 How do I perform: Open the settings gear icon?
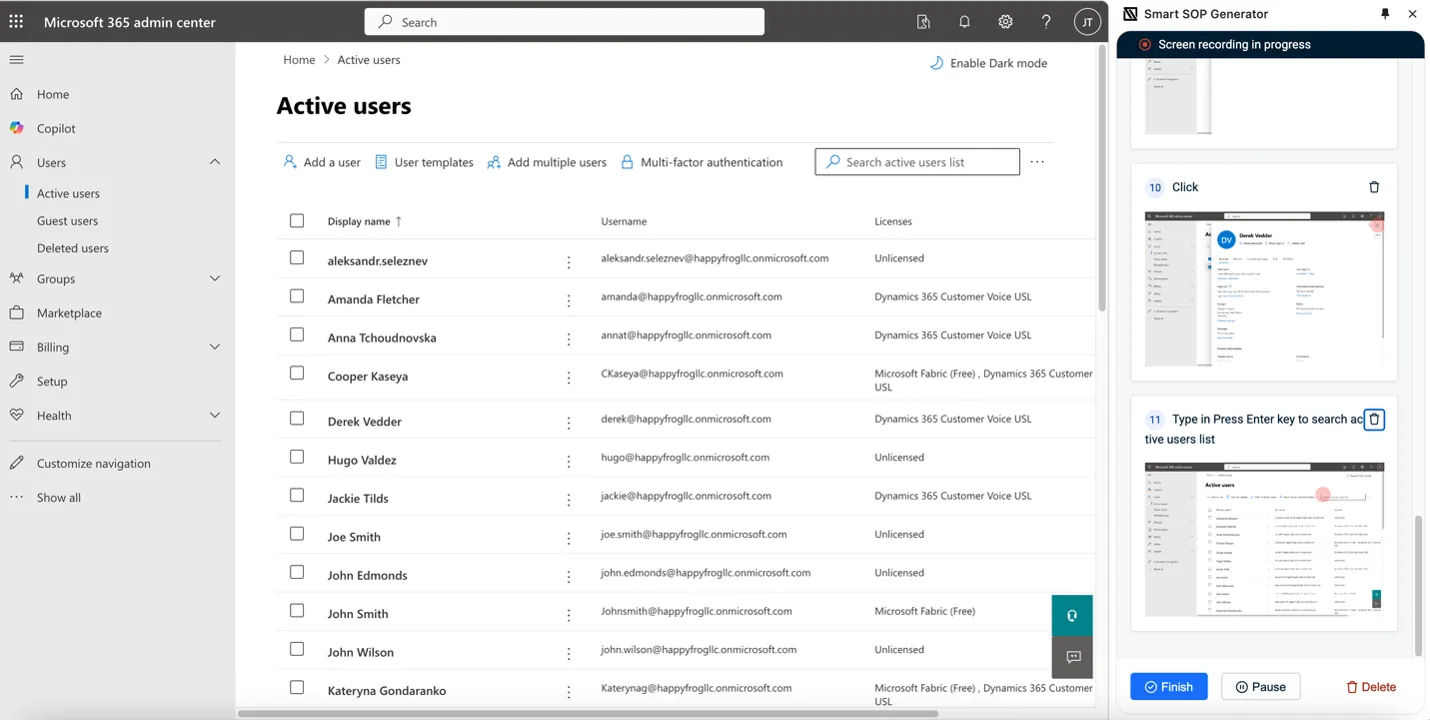tap(1005, 22)
